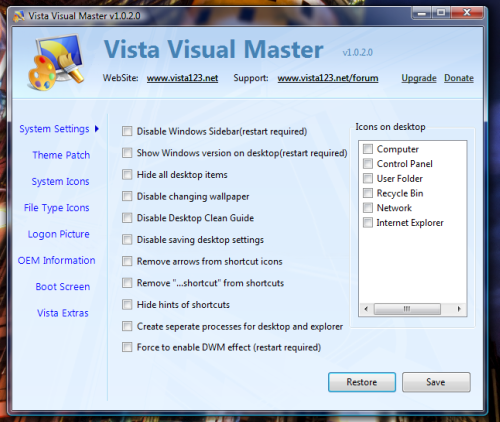Open www.vista123.net/forum support link
The height and width of the screenshot is (422, 500).
[x=328, y=78]
